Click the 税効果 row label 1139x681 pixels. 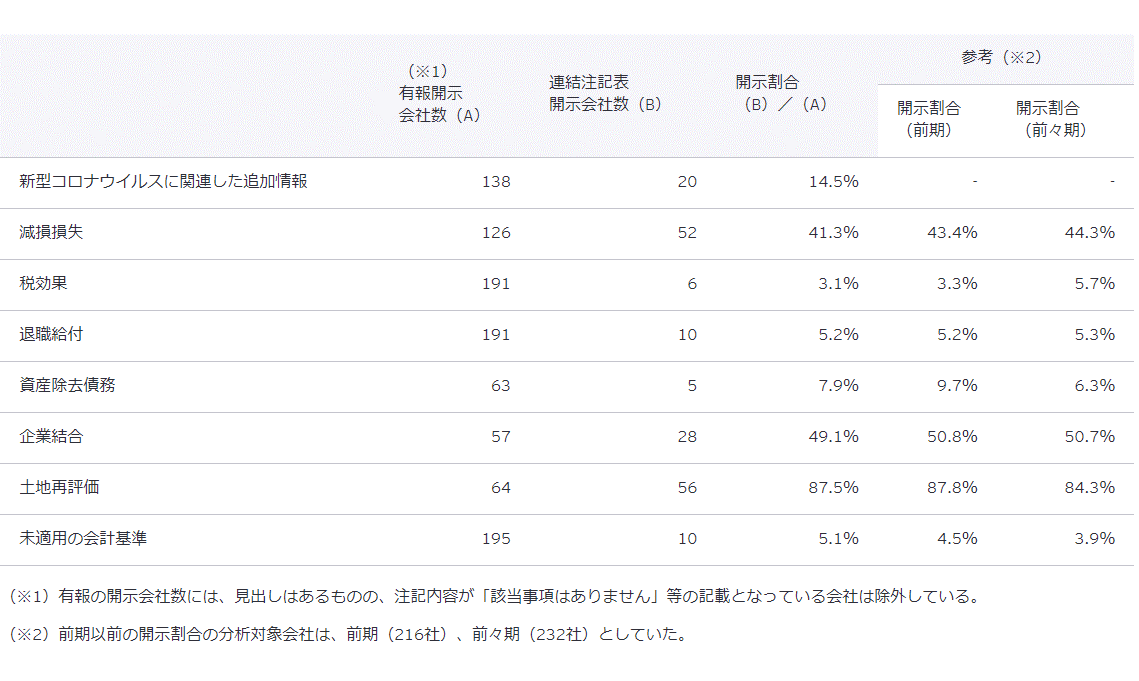point(43,284)
